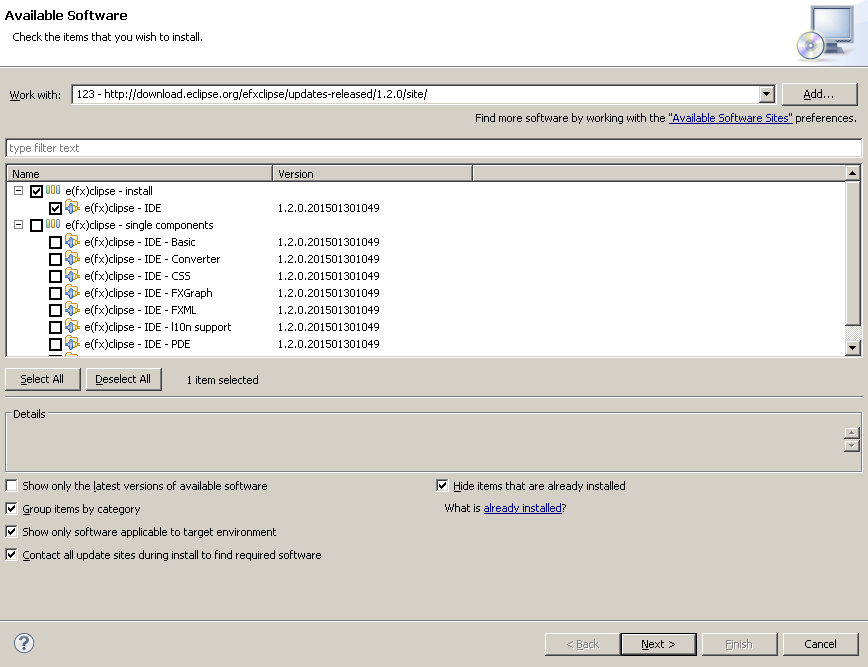Proceed with the Next > button
868x667 pixels.
pos(658,644)
